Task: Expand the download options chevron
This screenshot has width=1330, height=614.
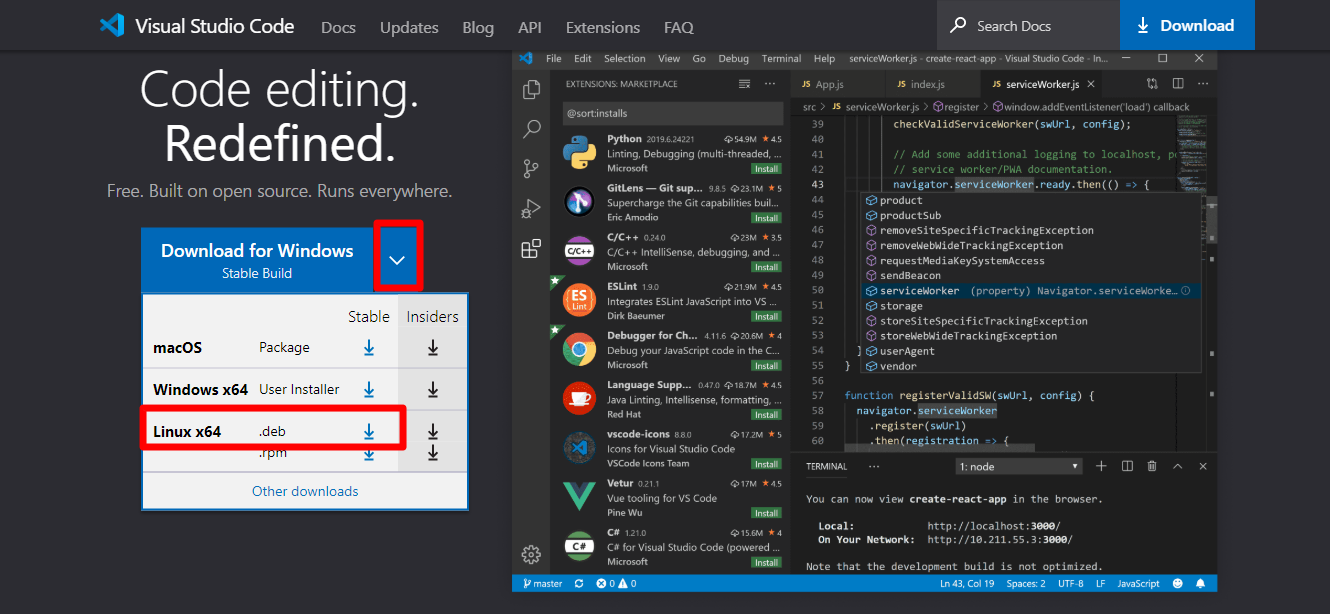Action: click(x=397, y=259)
